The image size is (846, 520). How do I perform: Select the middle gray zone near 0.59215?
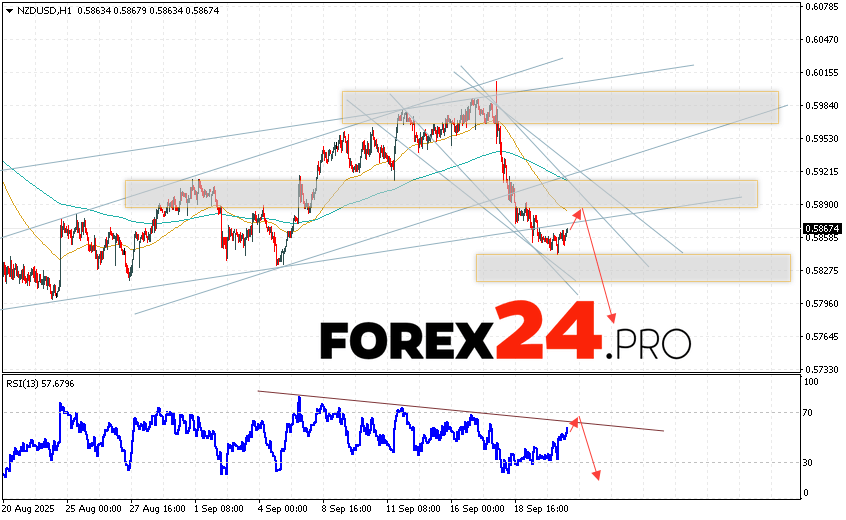coord(440,193)
